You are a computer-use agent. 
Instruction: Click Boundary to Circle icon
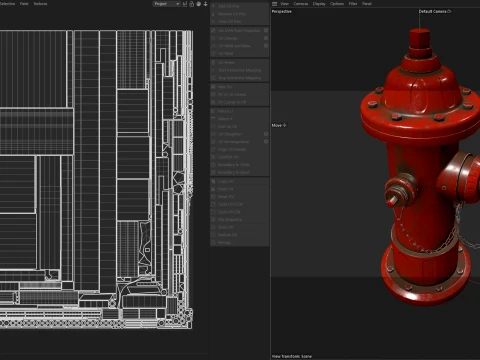[x=214, y=165]
